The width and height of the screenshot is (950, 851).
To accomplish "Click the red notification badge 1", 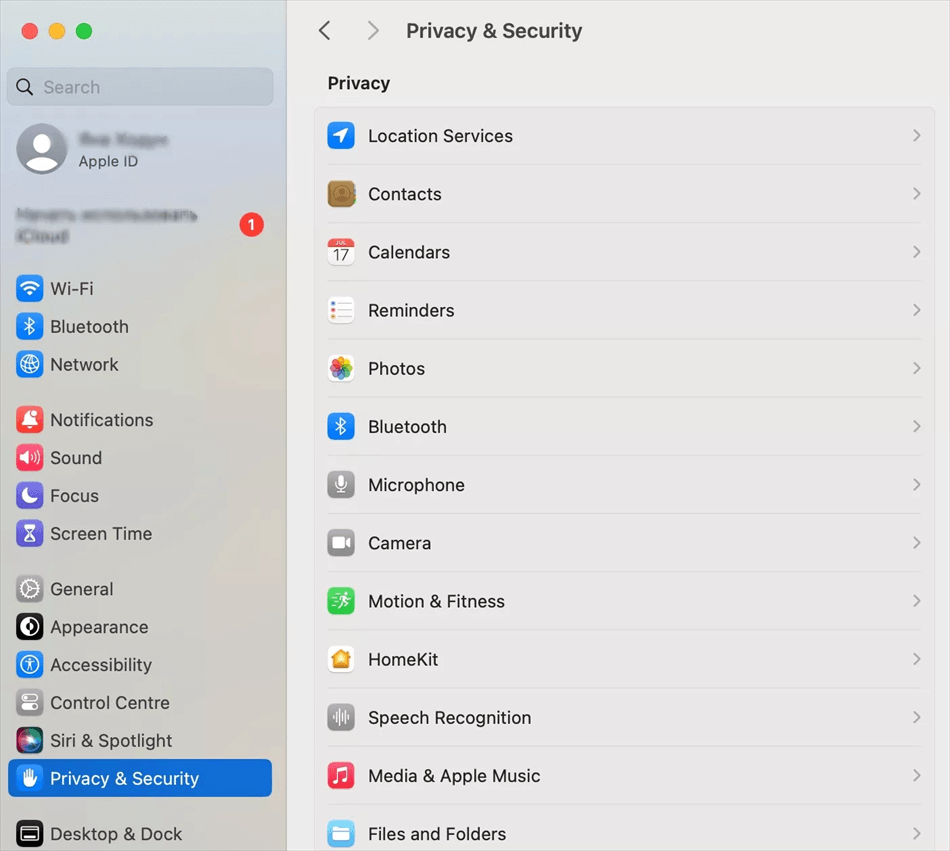I will pos(251,225).
